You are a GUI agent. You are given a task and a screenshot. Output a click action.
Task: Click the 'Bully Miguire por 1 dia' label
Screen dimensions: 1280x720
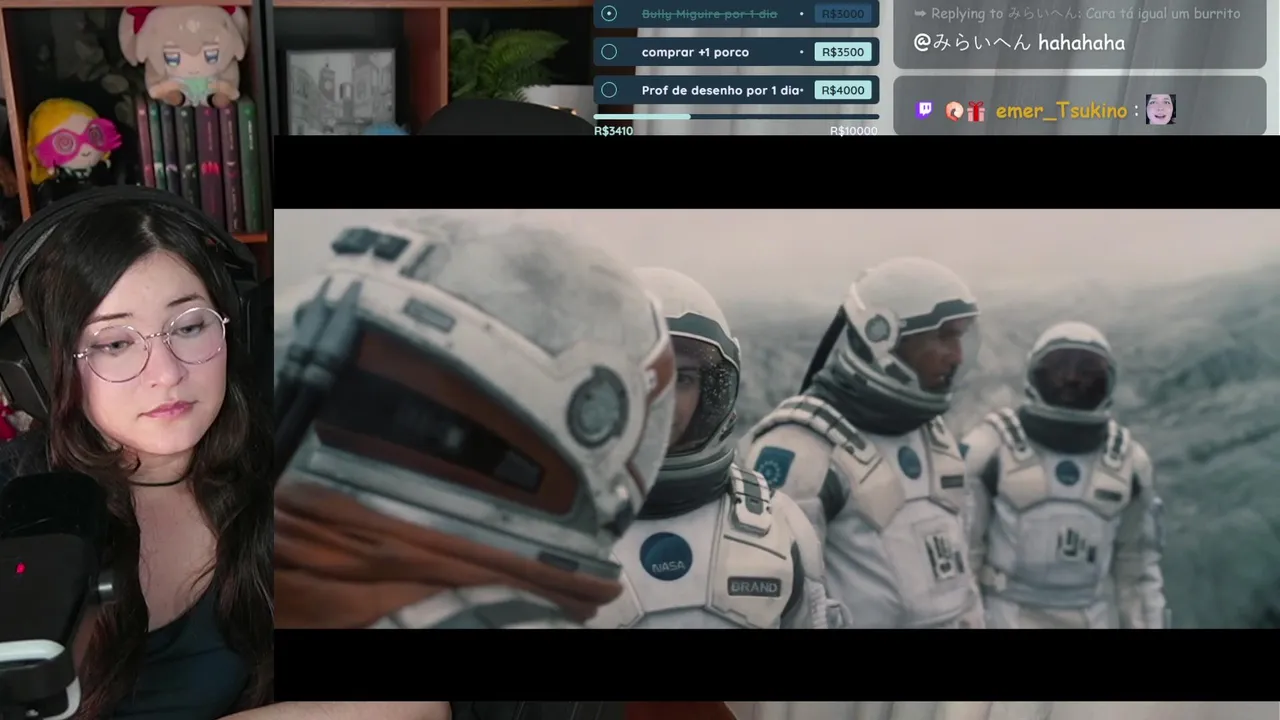(709, 14)
